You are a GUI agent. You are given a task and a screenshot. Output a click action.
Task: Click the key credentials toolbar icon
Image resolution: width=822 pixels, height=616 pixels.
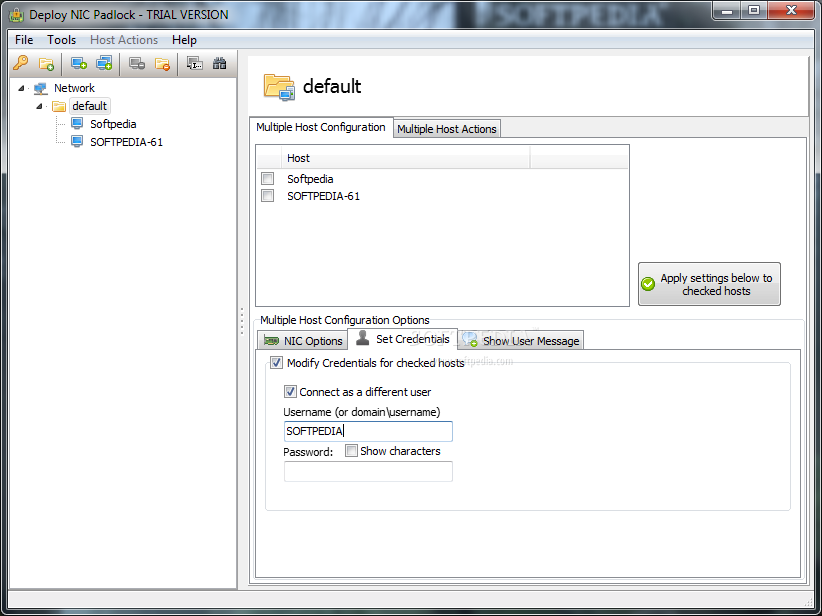21,63
